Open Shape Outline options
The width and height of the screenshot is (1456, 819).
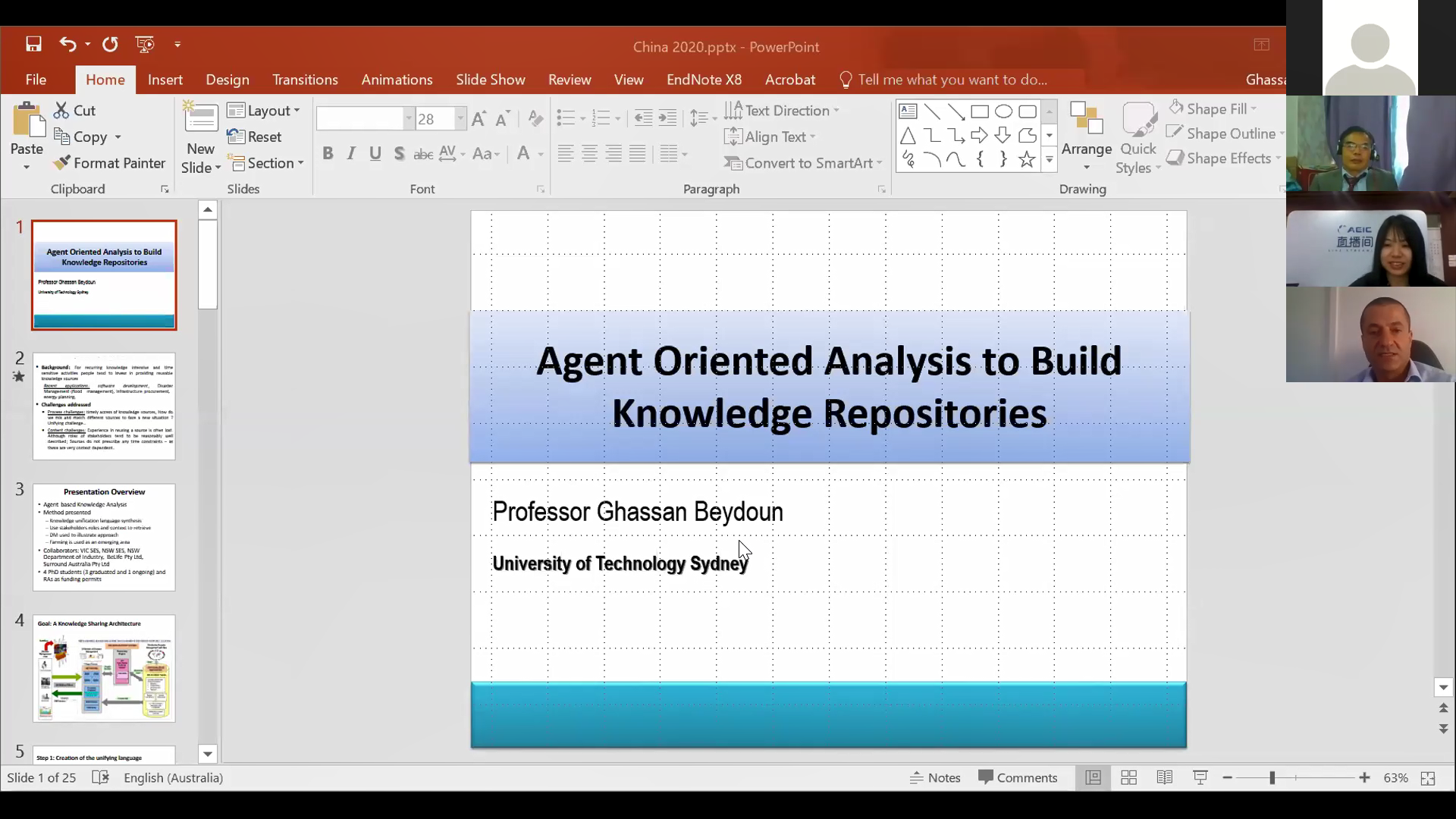pyautogui.click(x=1225, y=133)
